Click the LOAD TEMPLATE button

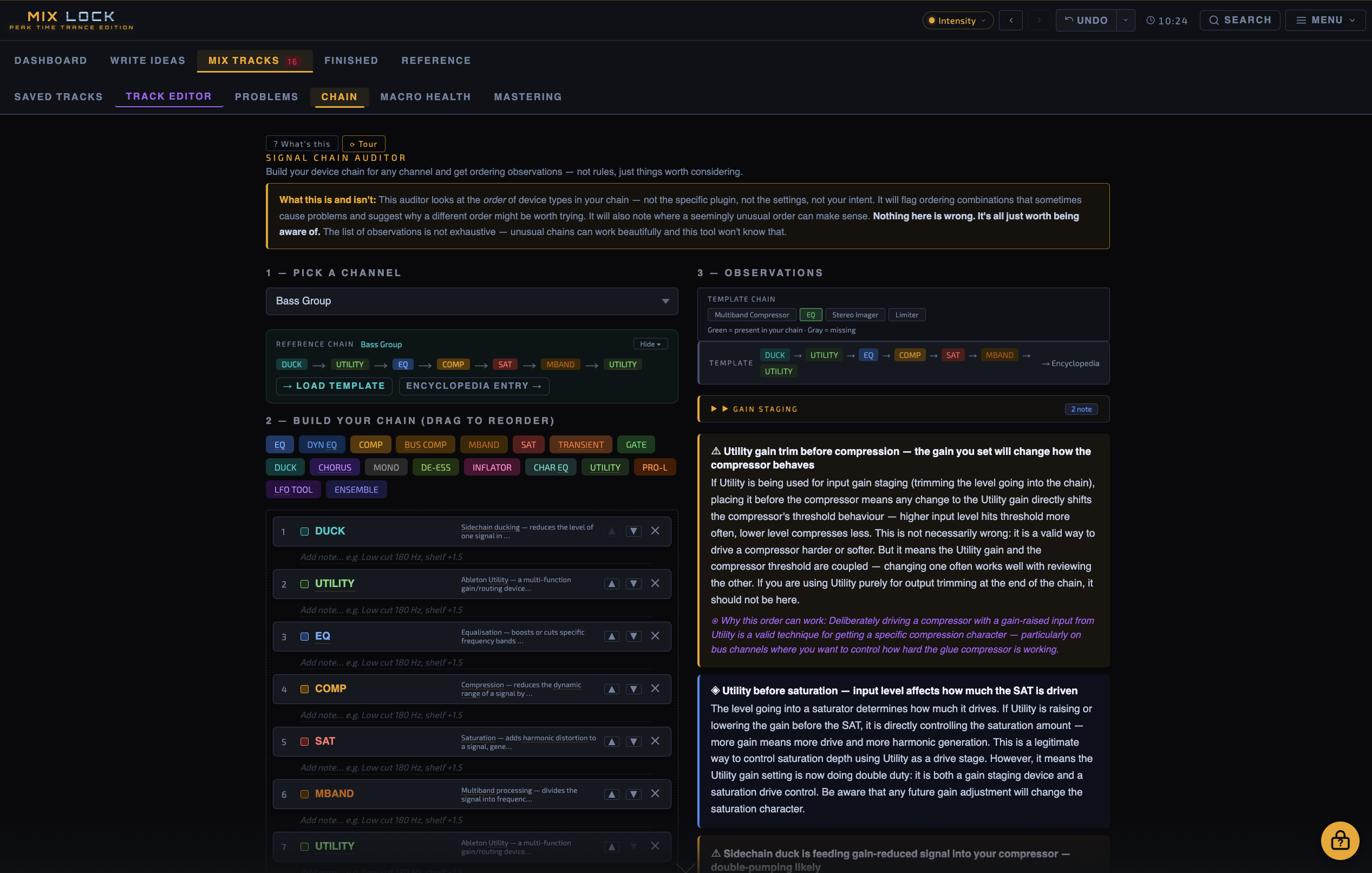click(x=334, y=386)
